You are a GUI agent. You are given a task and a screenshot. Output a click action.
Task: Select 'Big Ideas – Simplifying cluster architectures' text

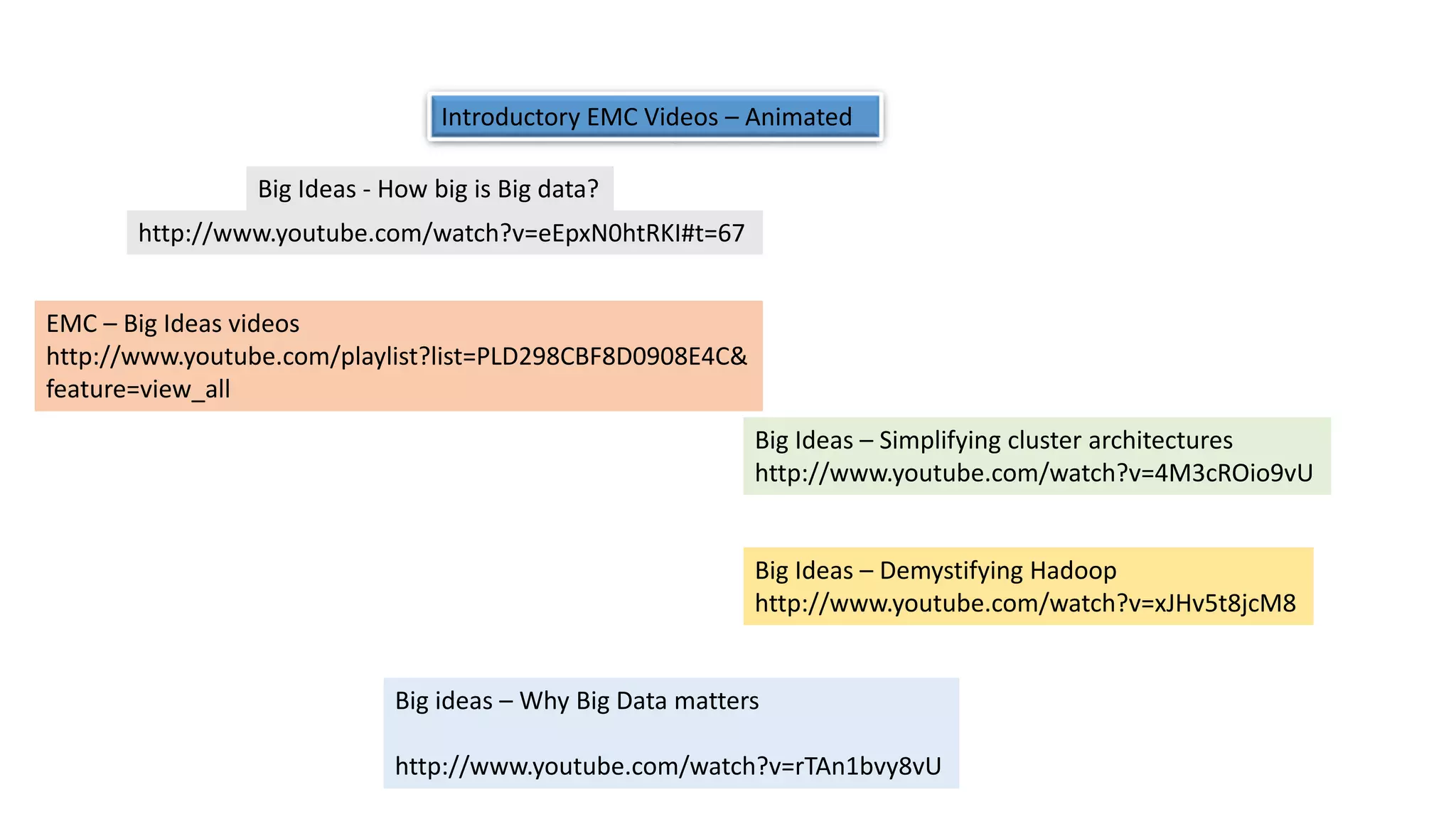pyautogui.click(x=993, y=441)
